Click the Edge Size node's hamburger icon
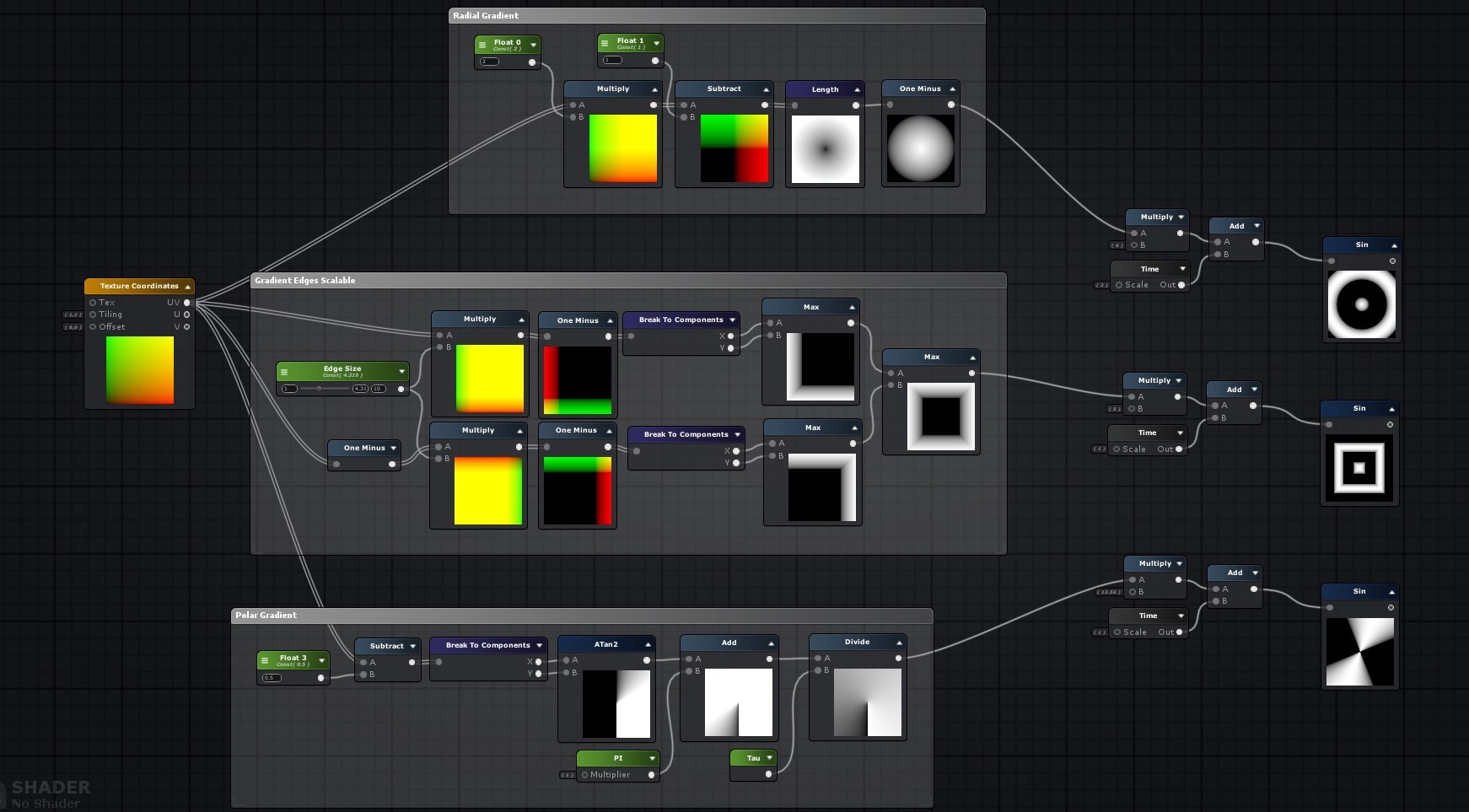This screenshot has width=1469, height=812. 284,372
